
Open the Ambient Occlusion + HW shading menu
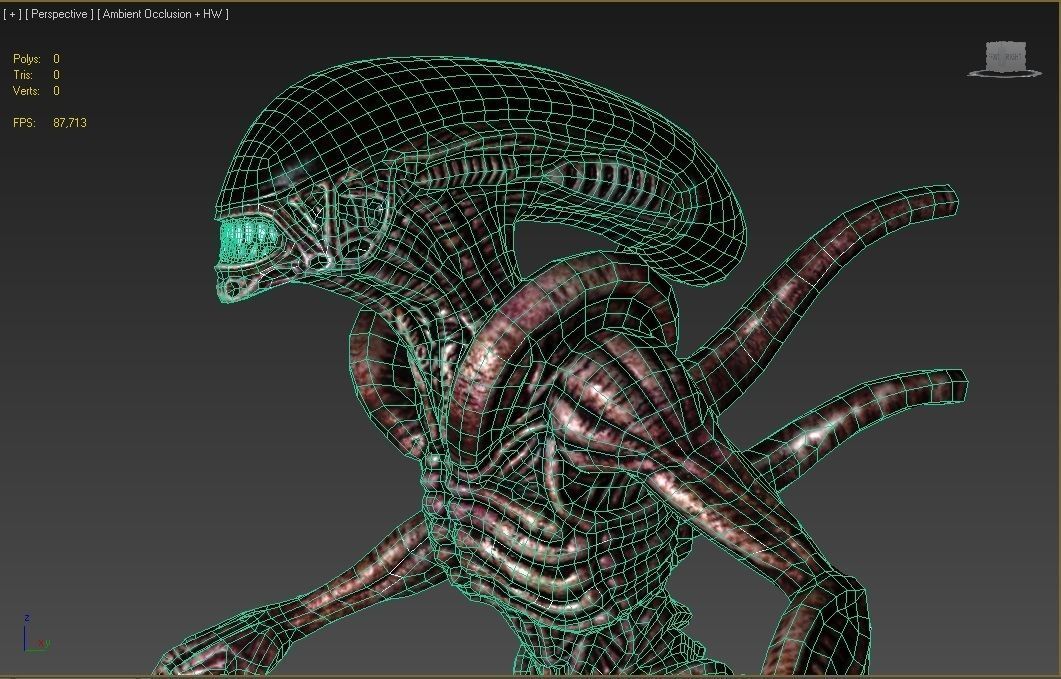pyautogui.click(x=163, y=14)
